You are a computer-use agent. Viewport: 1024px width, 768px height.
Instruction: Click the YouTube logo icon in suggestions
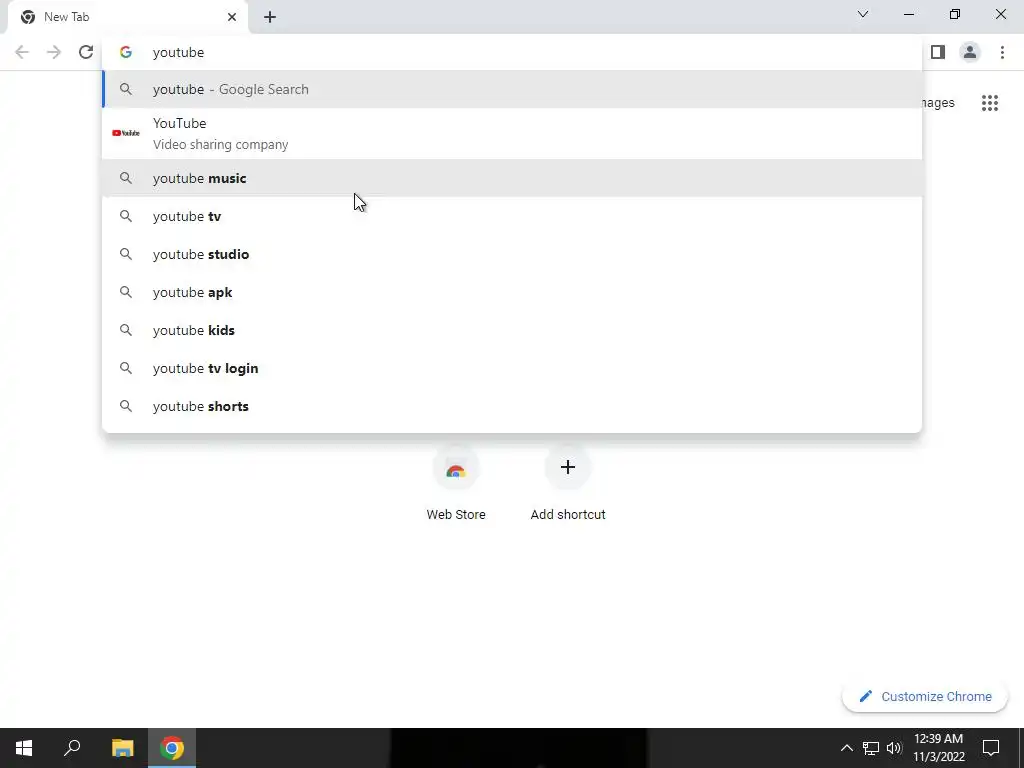point(126,133)
